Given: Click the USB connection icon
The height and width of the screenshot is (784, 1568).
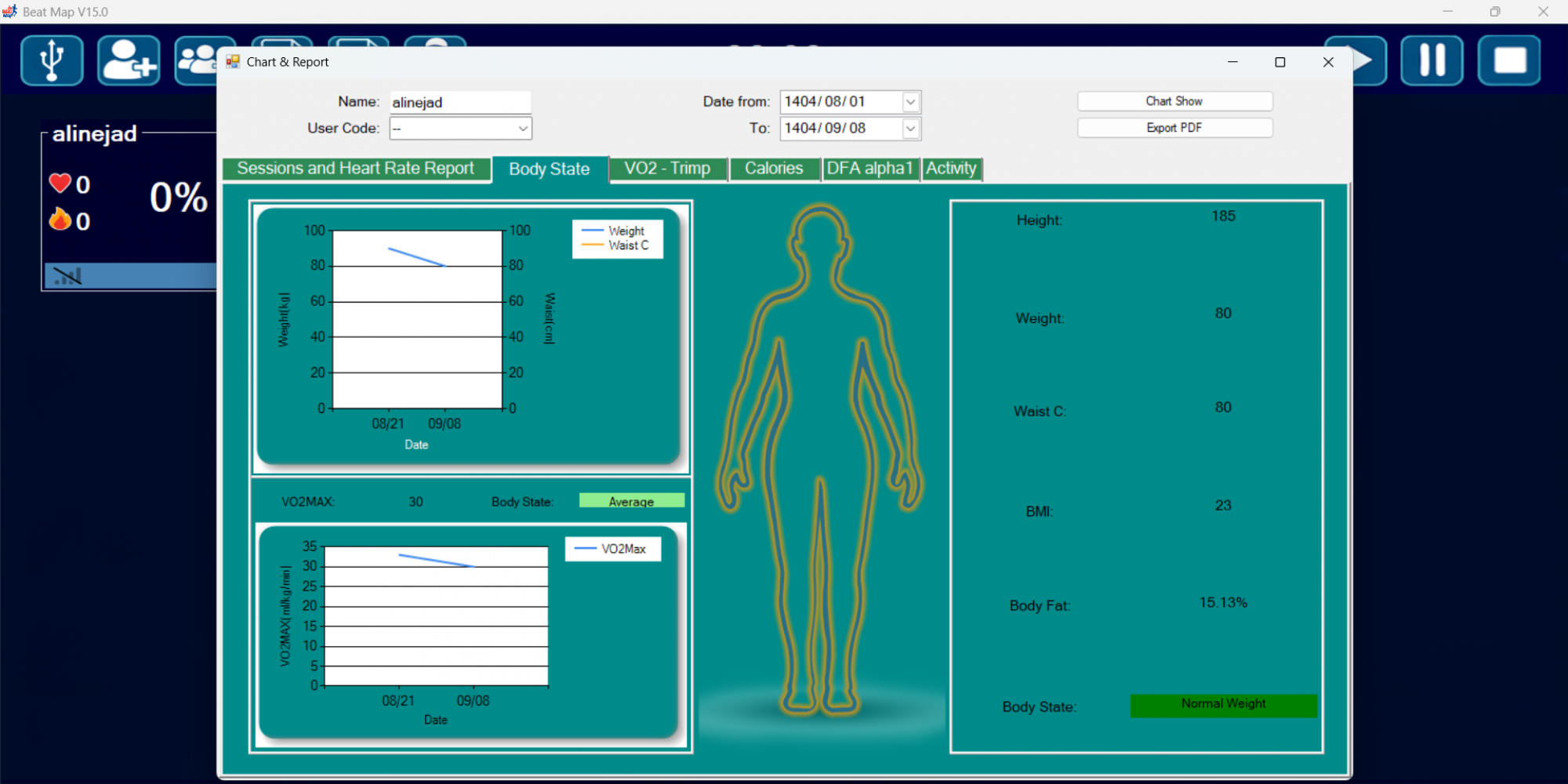Looking at the screenshot, I should (x=52, y=60).
